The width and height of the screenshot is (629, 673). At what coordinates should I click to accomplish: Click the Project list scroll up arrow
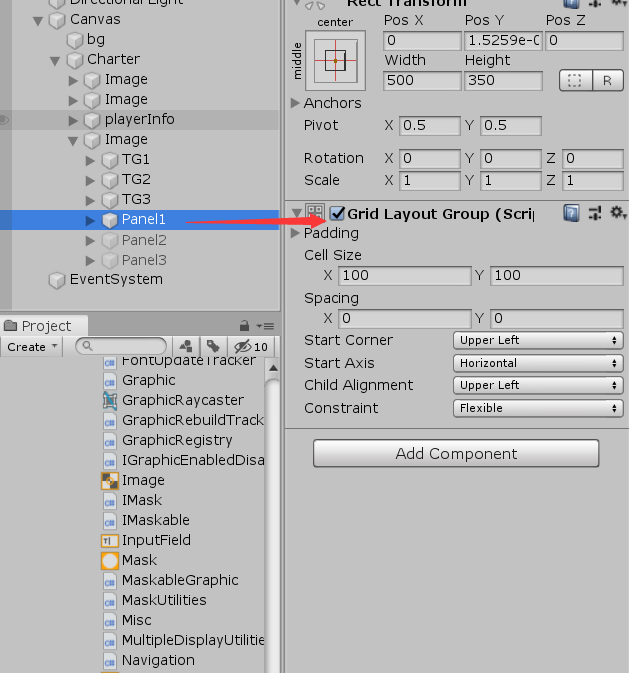273,368
